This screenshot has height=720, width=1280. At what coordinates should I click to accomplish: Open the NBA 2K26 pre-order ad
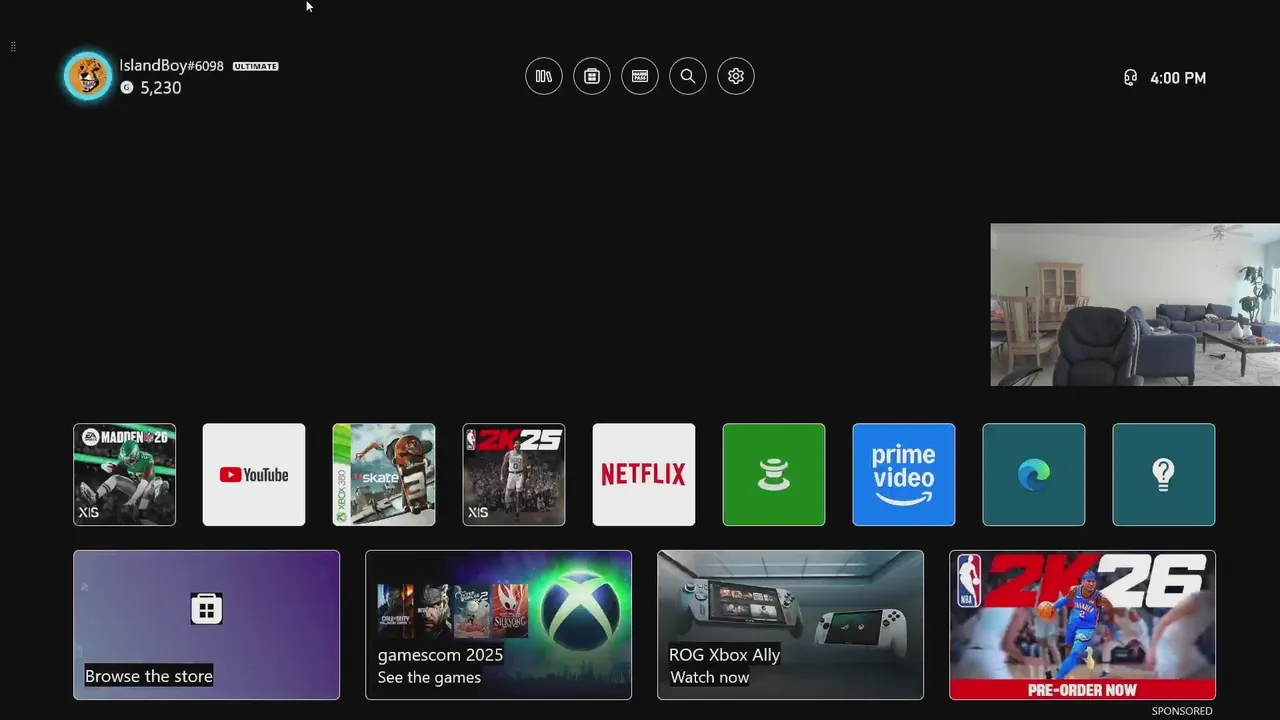click(x=1082, y=625)
